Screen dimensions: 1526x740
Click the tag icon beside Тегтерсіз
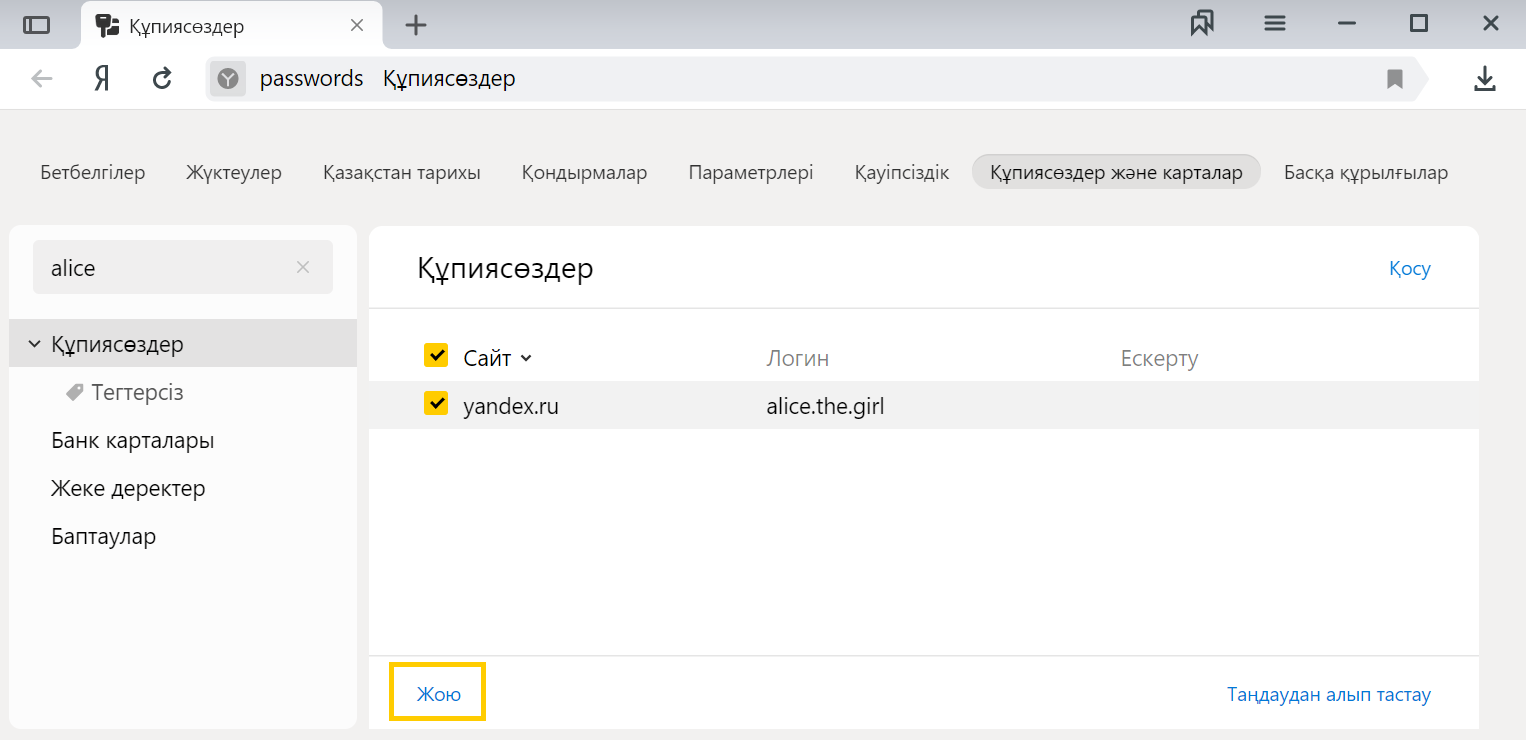coord(74,392)
